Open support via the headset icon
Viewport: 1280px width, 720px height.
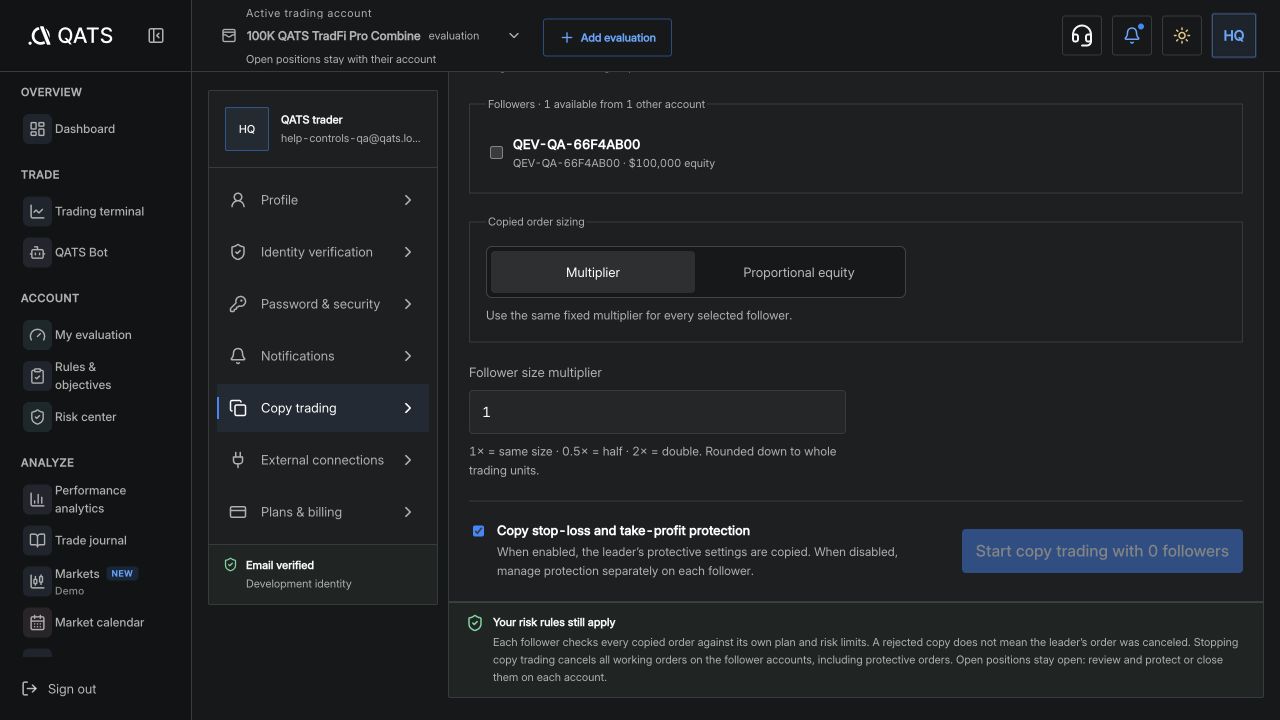[1081, 36]
